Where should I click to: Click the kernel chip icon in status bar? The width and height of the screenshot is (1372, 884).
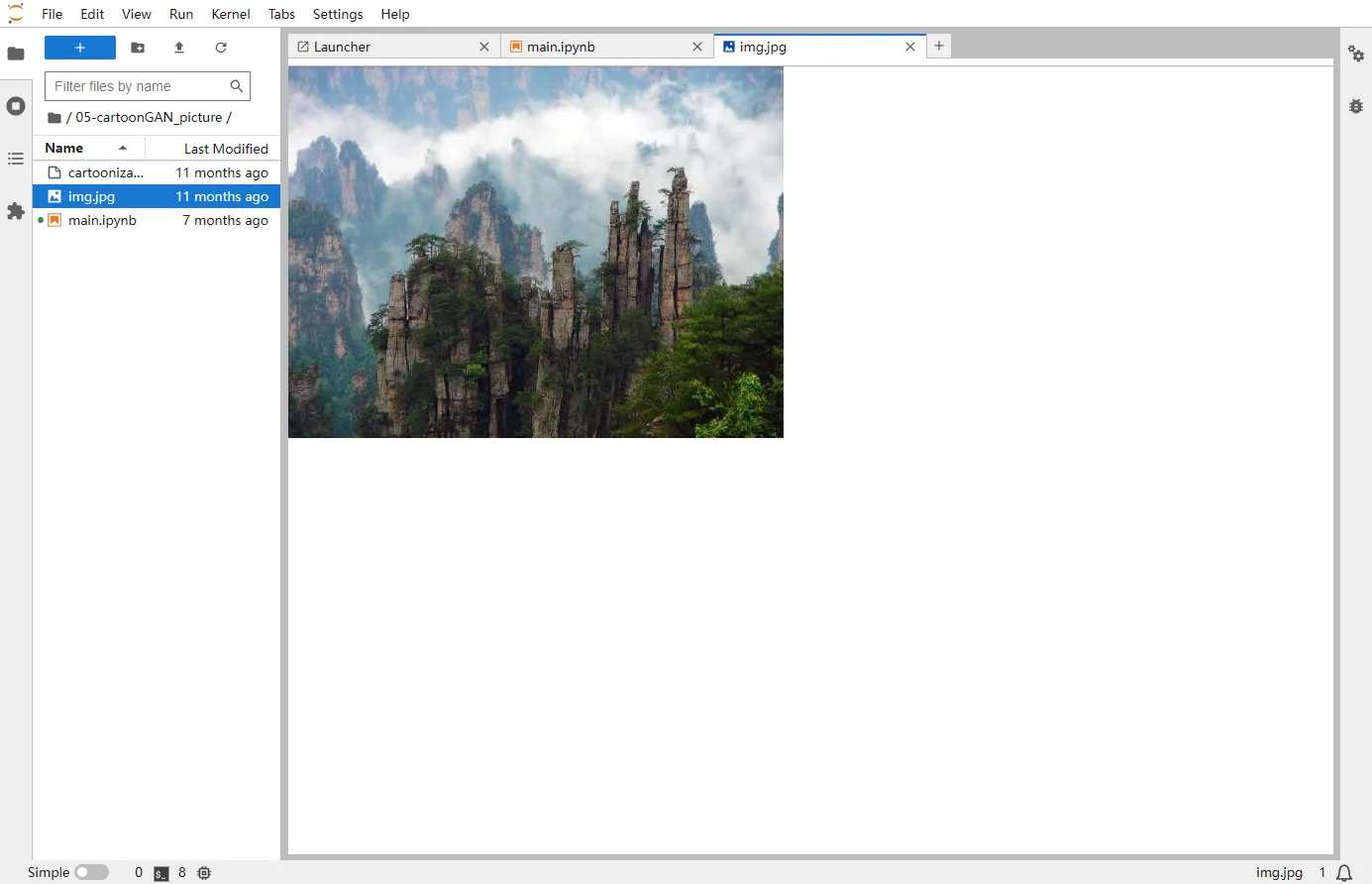pyautogui.click(x=204, y=873)
